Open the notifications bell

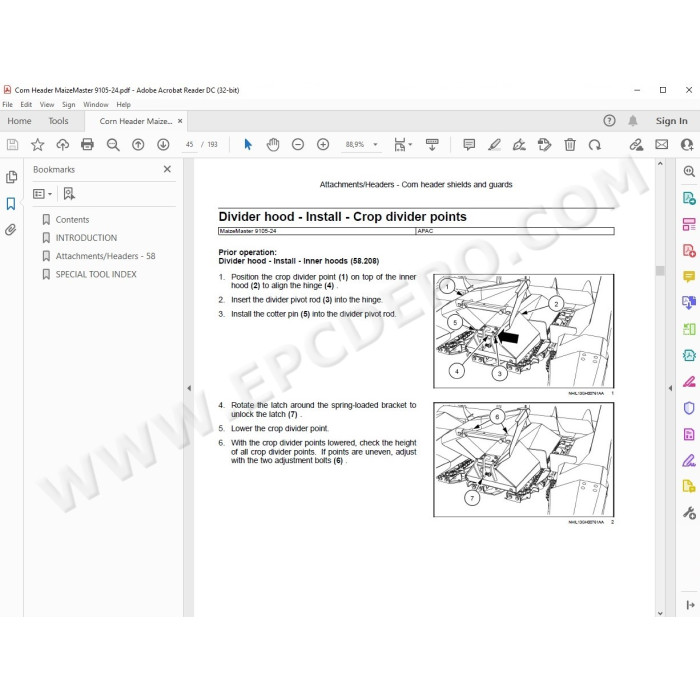[x=633, y=121]
